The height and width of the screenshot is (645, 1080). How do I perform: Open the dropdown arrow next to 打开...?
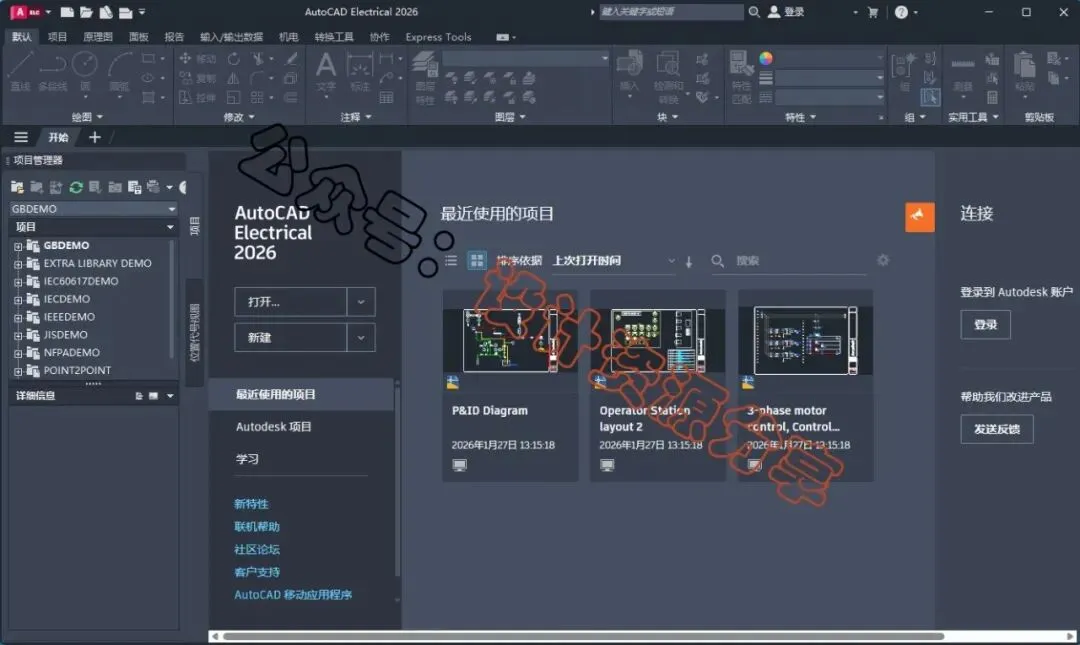tap(361, 302)
